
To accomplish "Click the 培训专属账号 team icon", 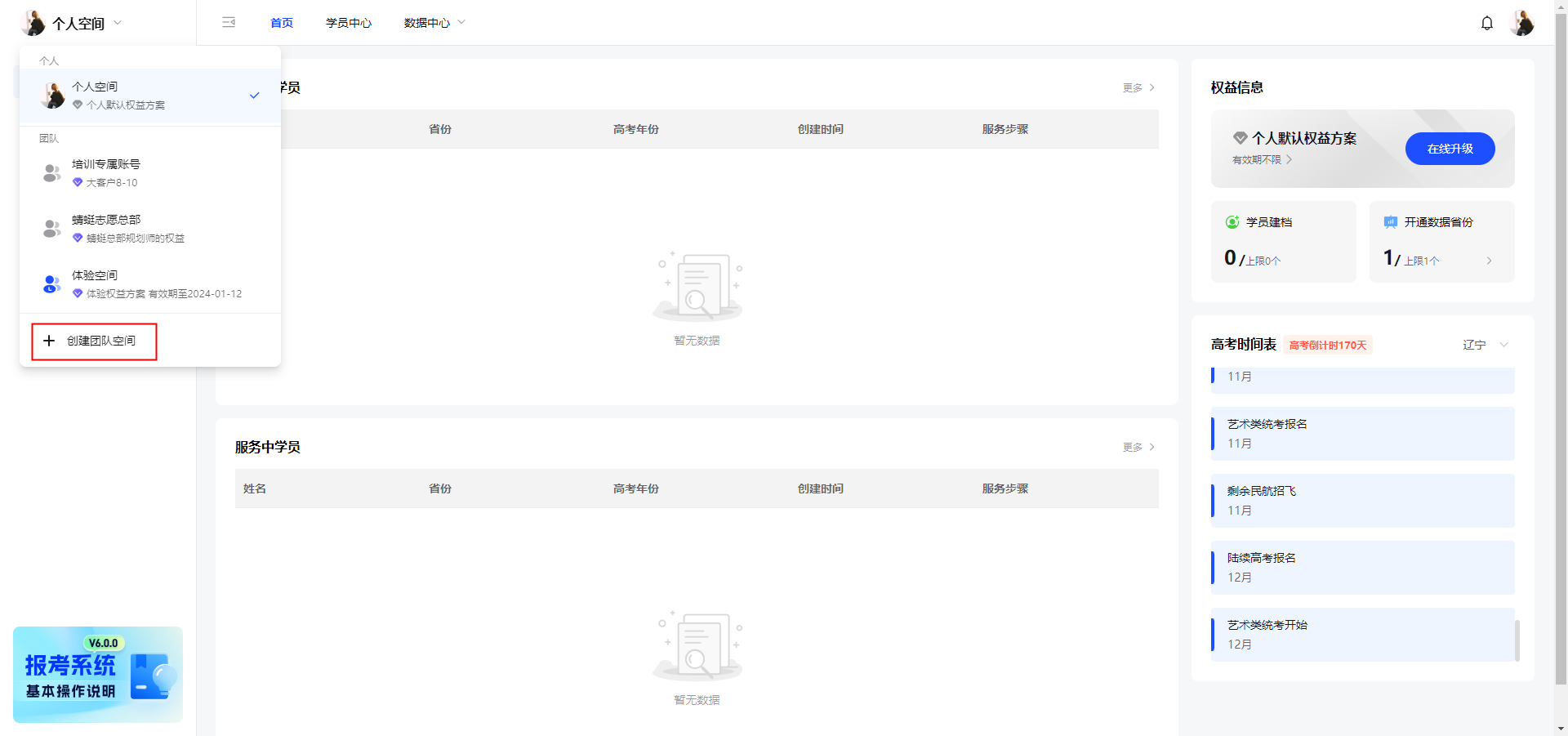I will 51,172.
